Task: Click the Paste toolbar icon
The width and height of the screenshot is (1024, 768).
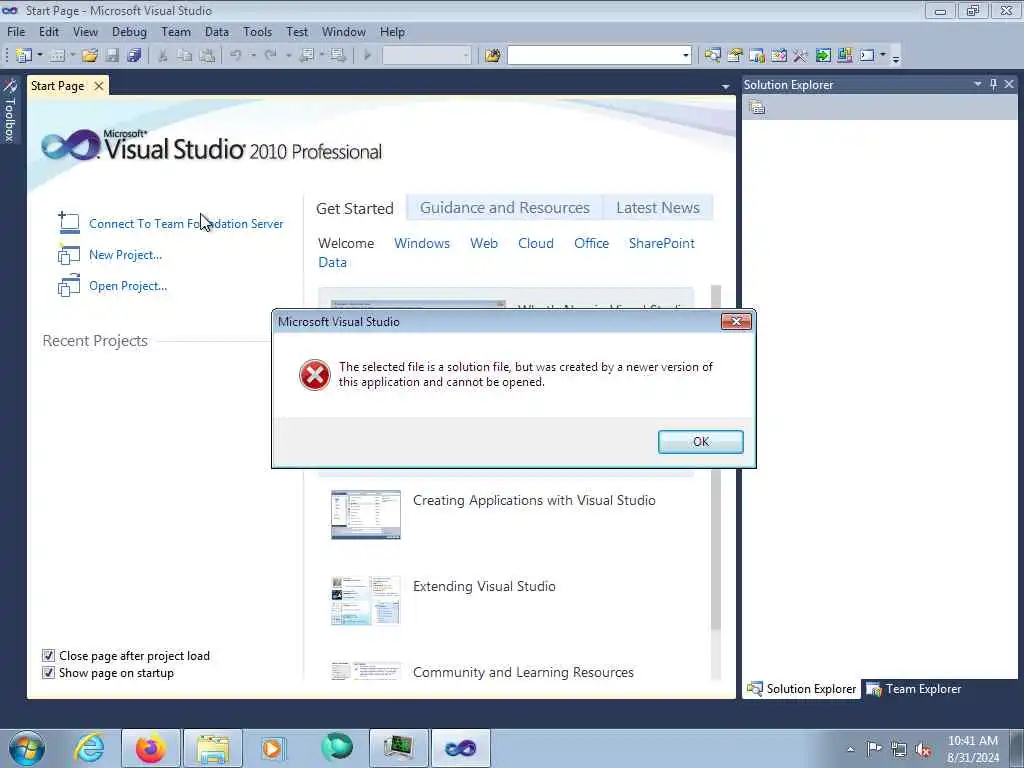Action: 207,56
